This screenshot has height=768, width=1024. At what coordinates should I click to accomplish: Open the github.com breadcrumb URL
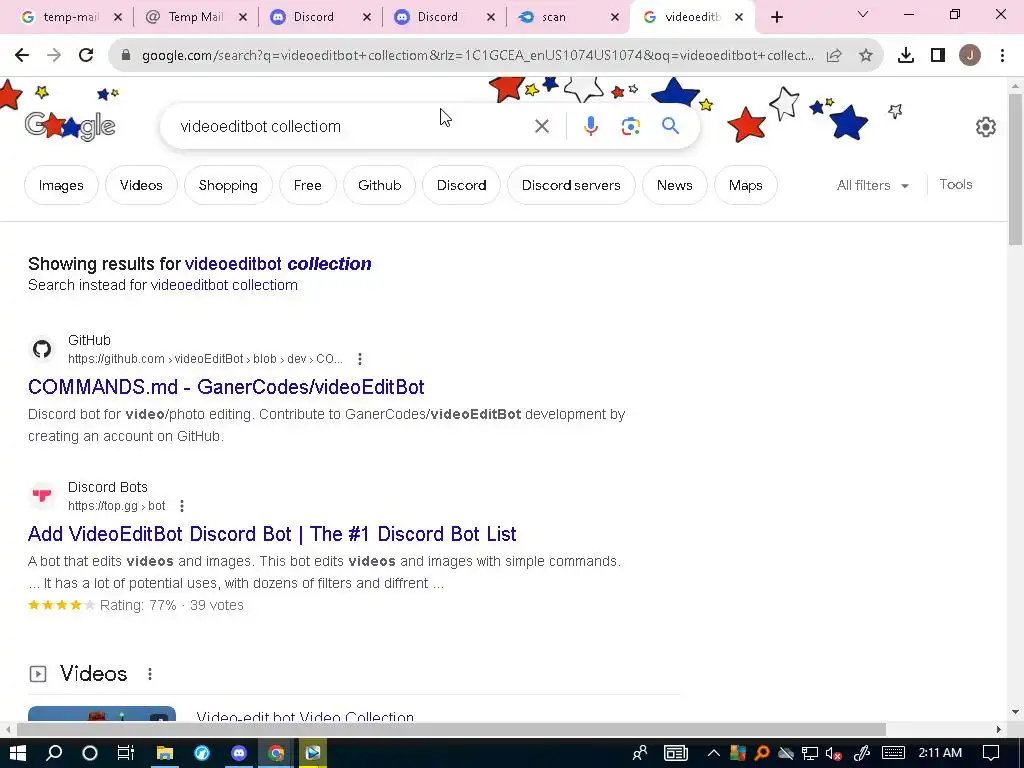click(x=205, y=359)
